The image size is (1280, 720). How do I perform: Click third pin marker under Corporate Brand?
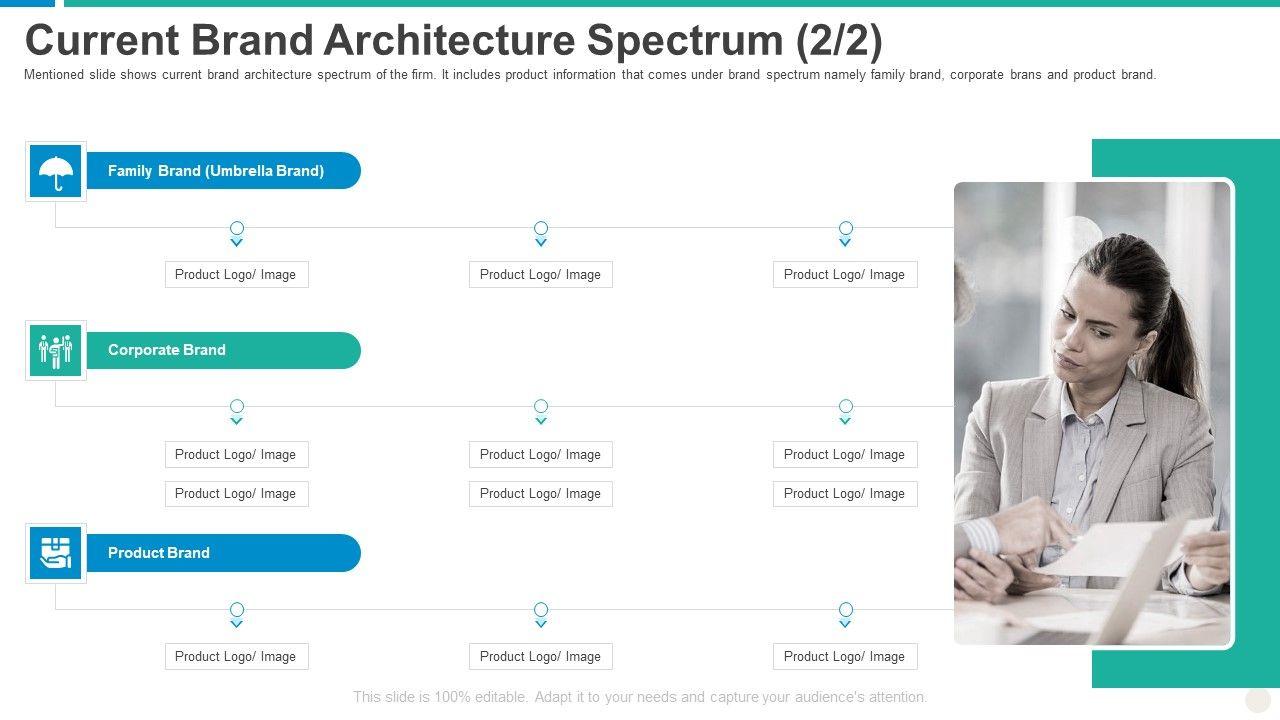tap(846, 407)
